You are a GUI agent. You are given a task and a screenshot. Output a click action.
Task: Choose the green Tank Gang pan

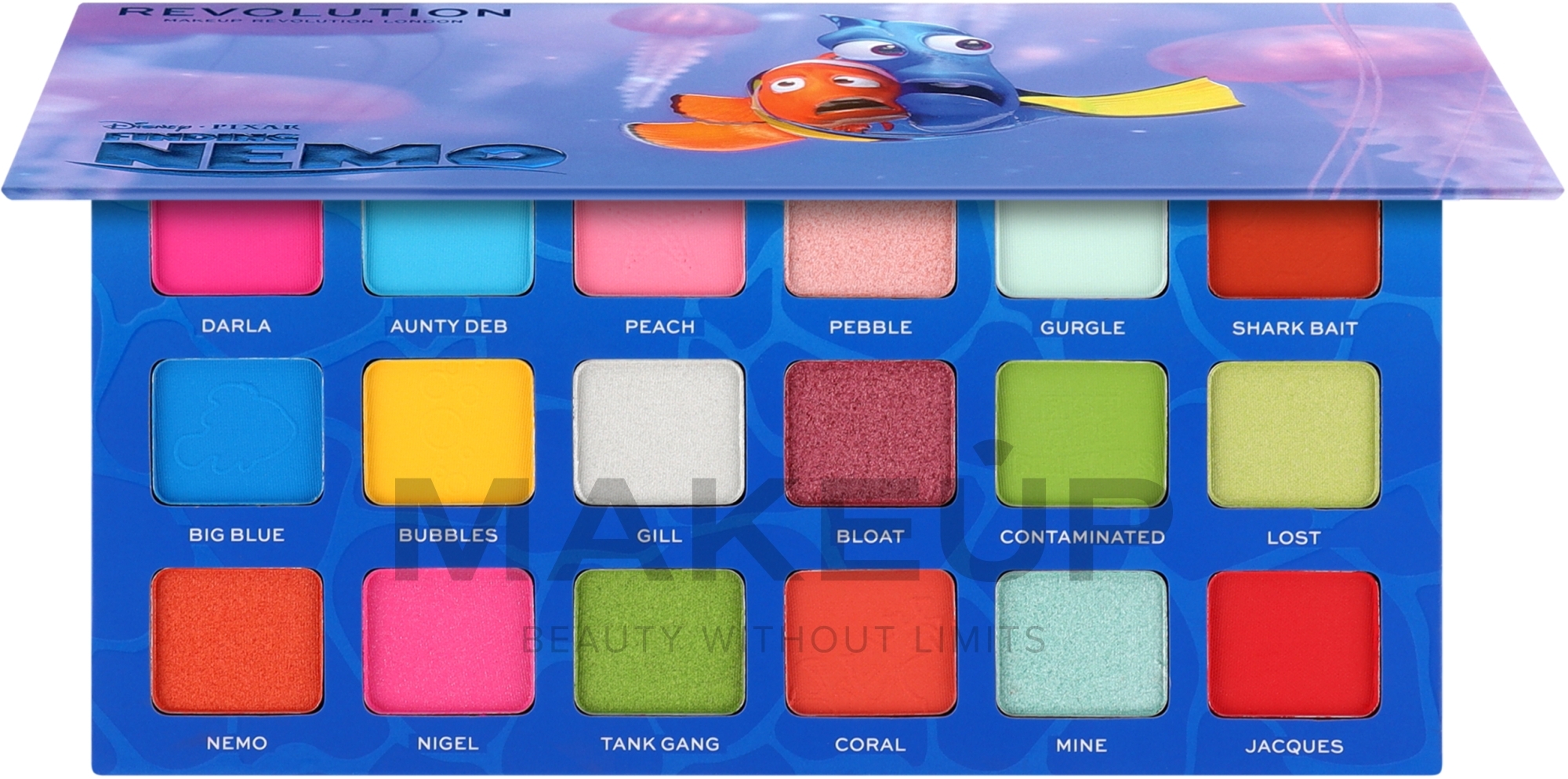659,642
